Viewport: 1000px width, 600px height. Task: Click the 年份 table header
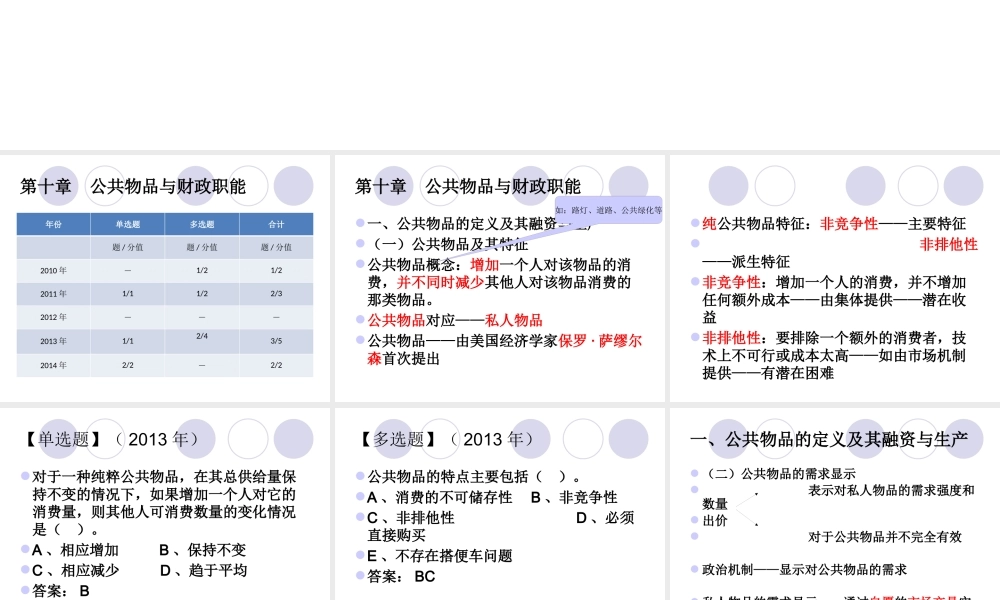click(x=54, y=224)
